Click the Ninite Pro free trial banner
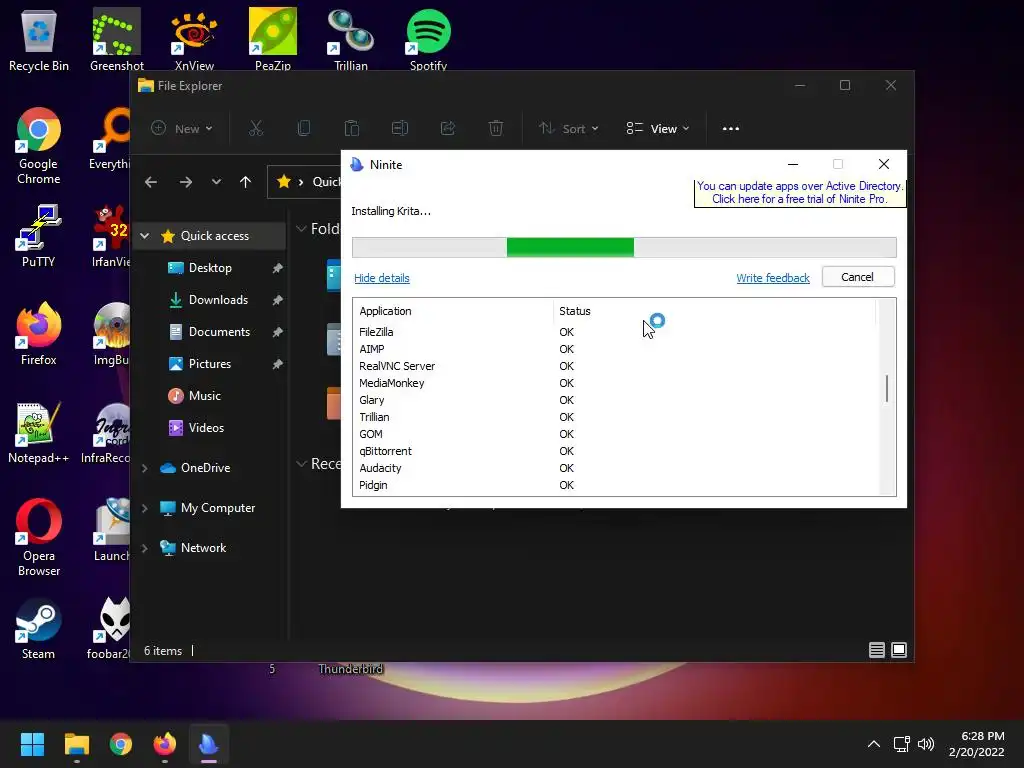The image size is (1024, 768). [799, 193]
